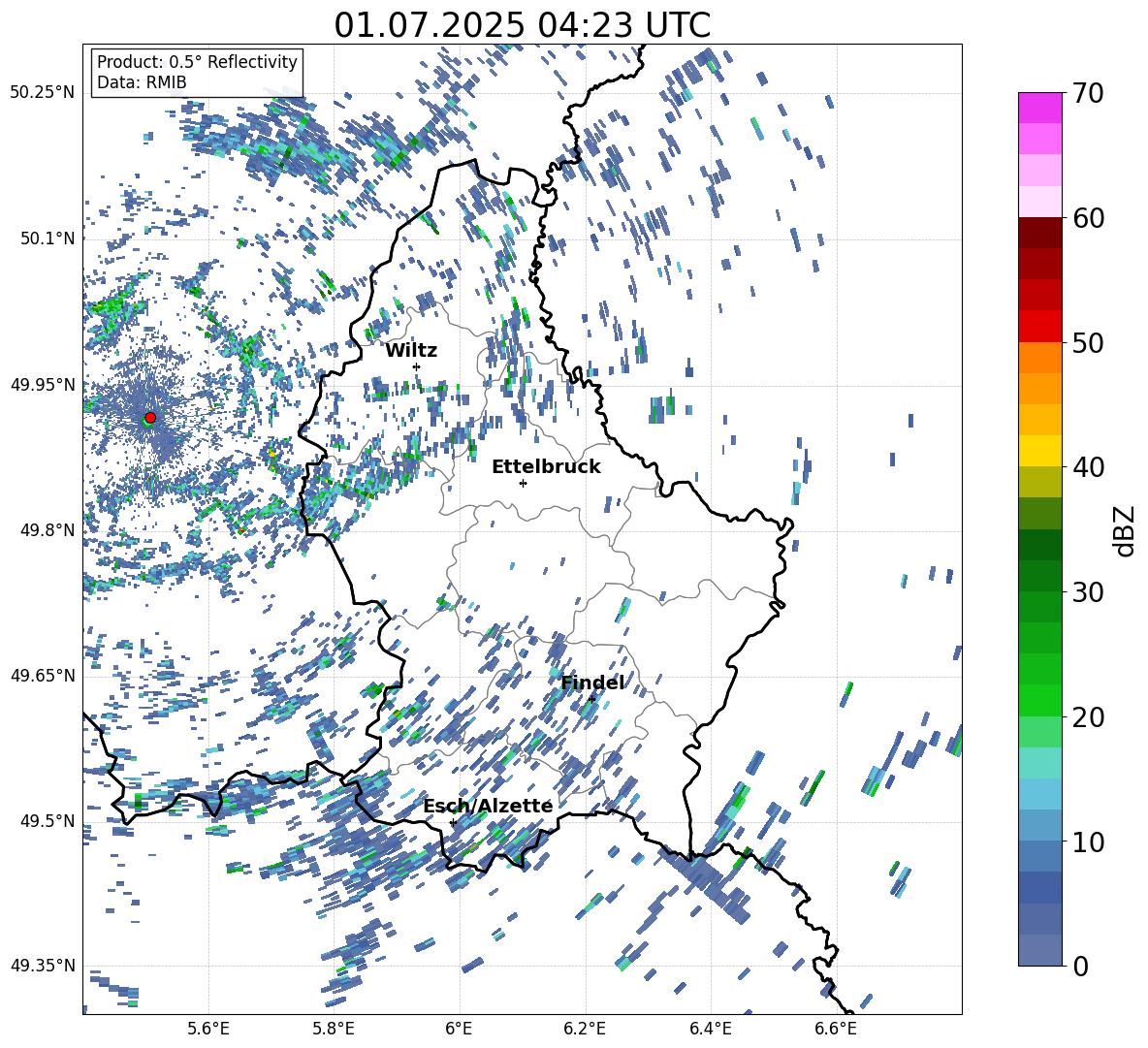1148x1048 pixels.
Task: Click the orange swatch just below 50 dBZ
Action: pyautogui.click(x=1040, y=358)
